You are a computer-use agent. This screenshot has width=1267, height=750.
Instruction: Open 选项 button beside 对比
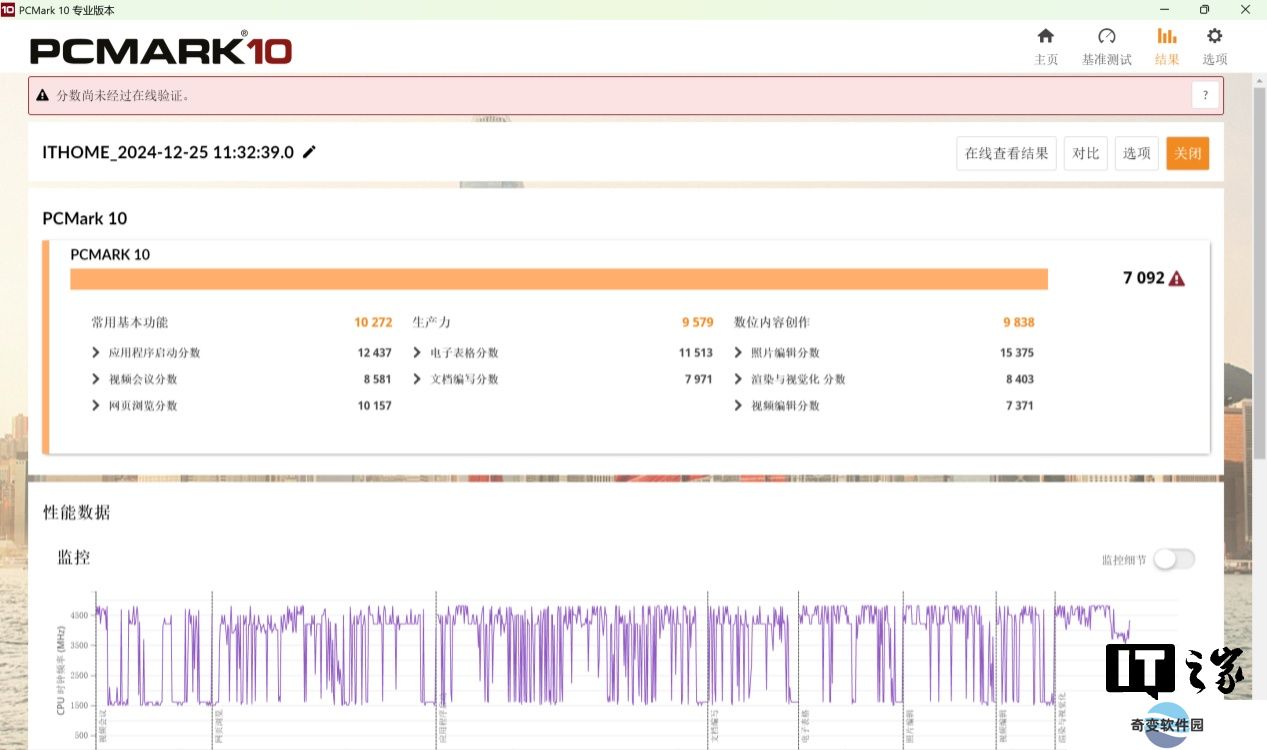(x=1136, y=153)
